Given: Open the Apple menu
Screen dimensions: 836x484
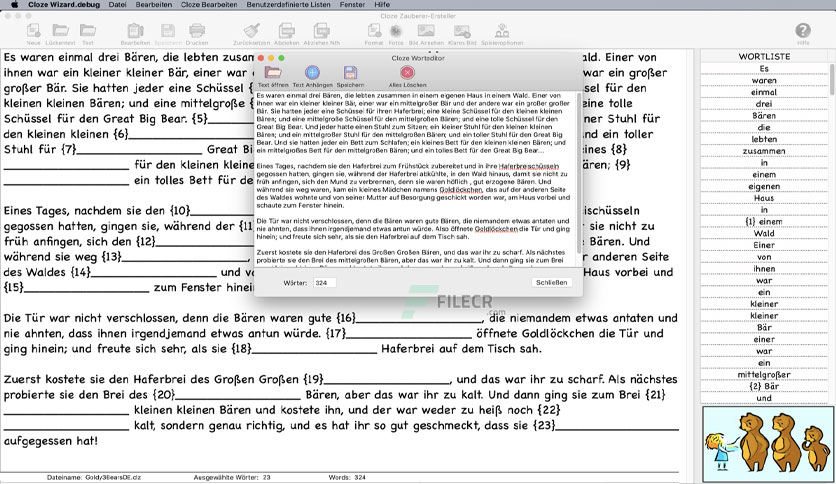Looking at the screenshot, I should pos(14,4).
